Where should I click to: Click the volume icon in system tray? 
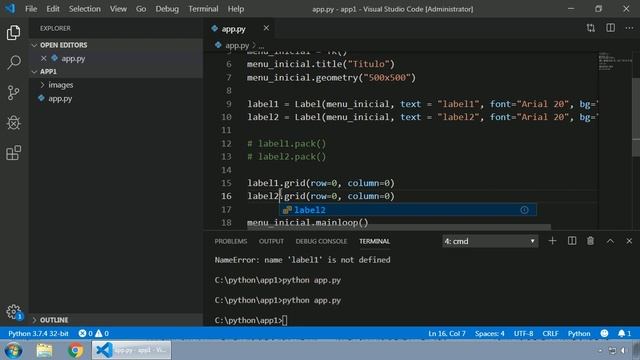tap(623, 351)
